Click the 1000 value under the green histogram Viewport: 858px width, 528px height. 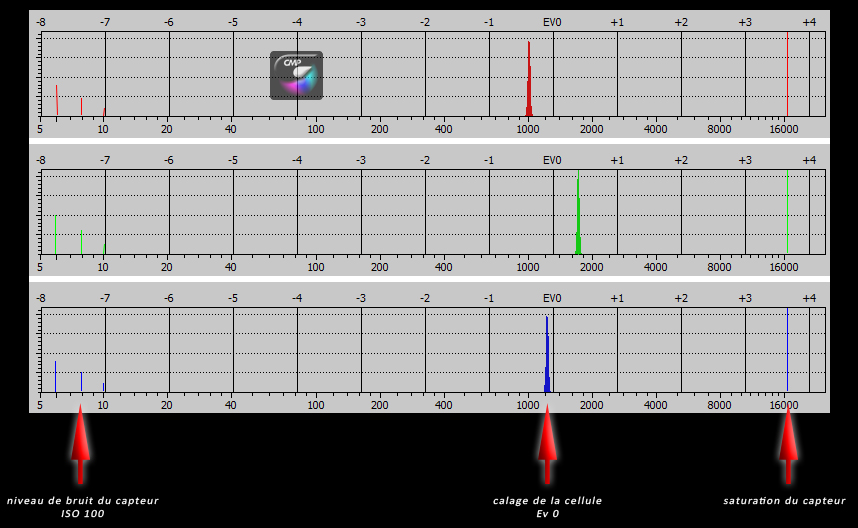pos(527,267)
